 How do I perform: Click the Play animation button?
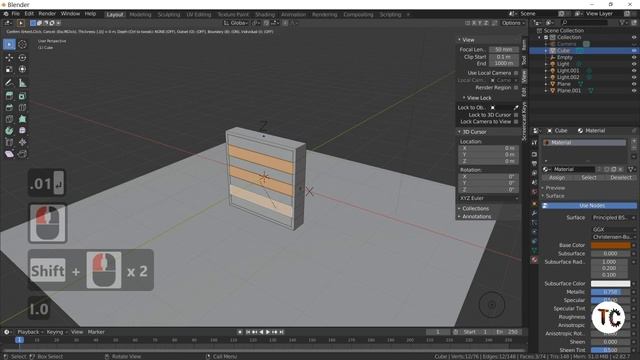tap(268, 332)
